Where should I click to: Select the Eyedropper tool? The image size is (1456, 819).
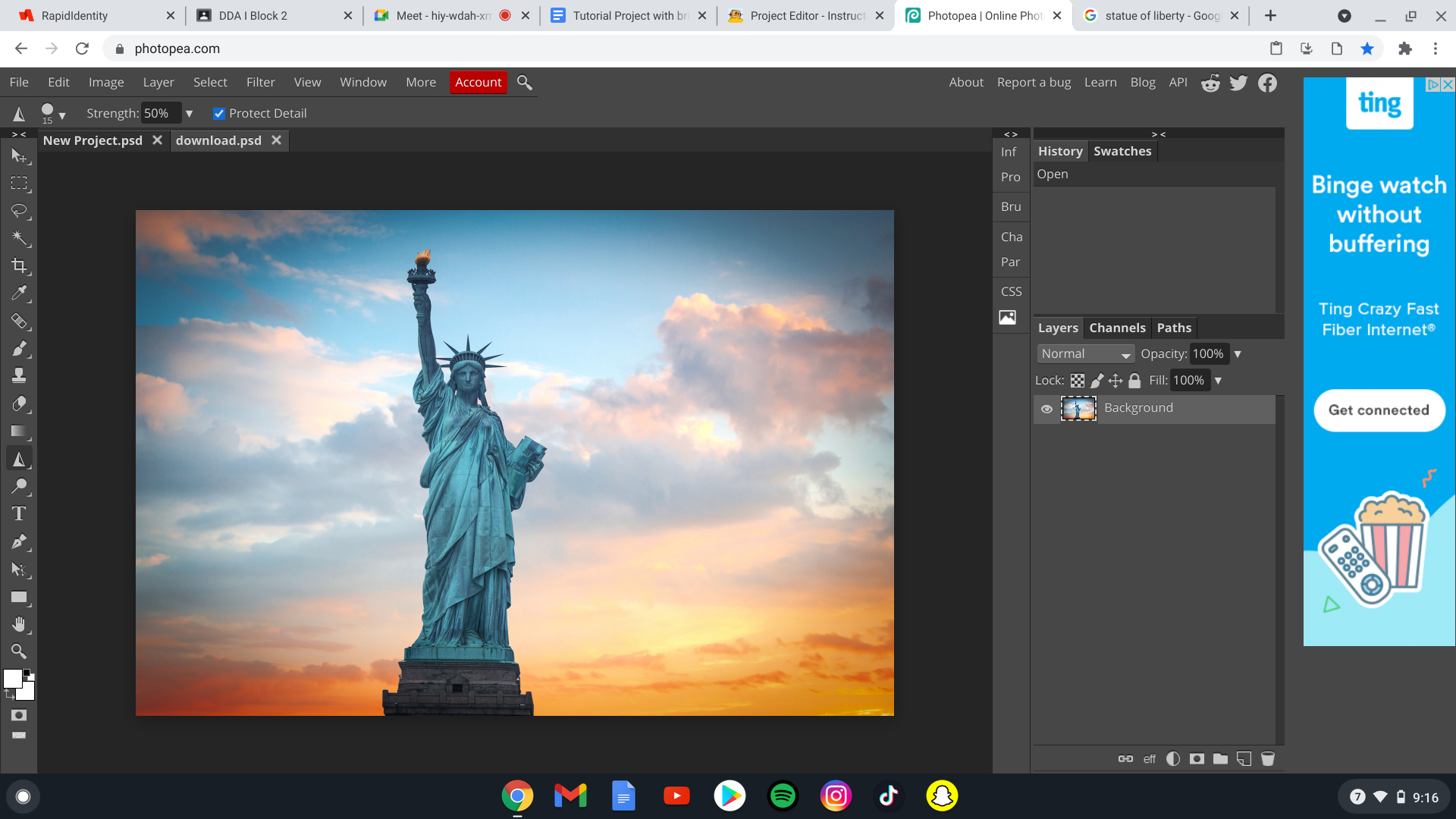(19, 293)
